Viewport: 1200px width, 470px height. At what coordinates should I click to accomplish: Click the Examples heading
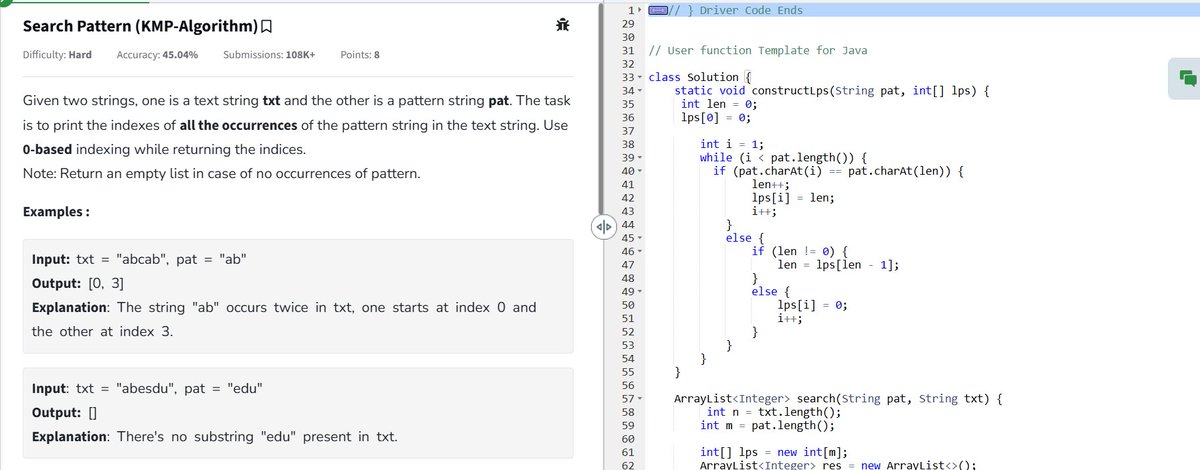click(56, 212)
